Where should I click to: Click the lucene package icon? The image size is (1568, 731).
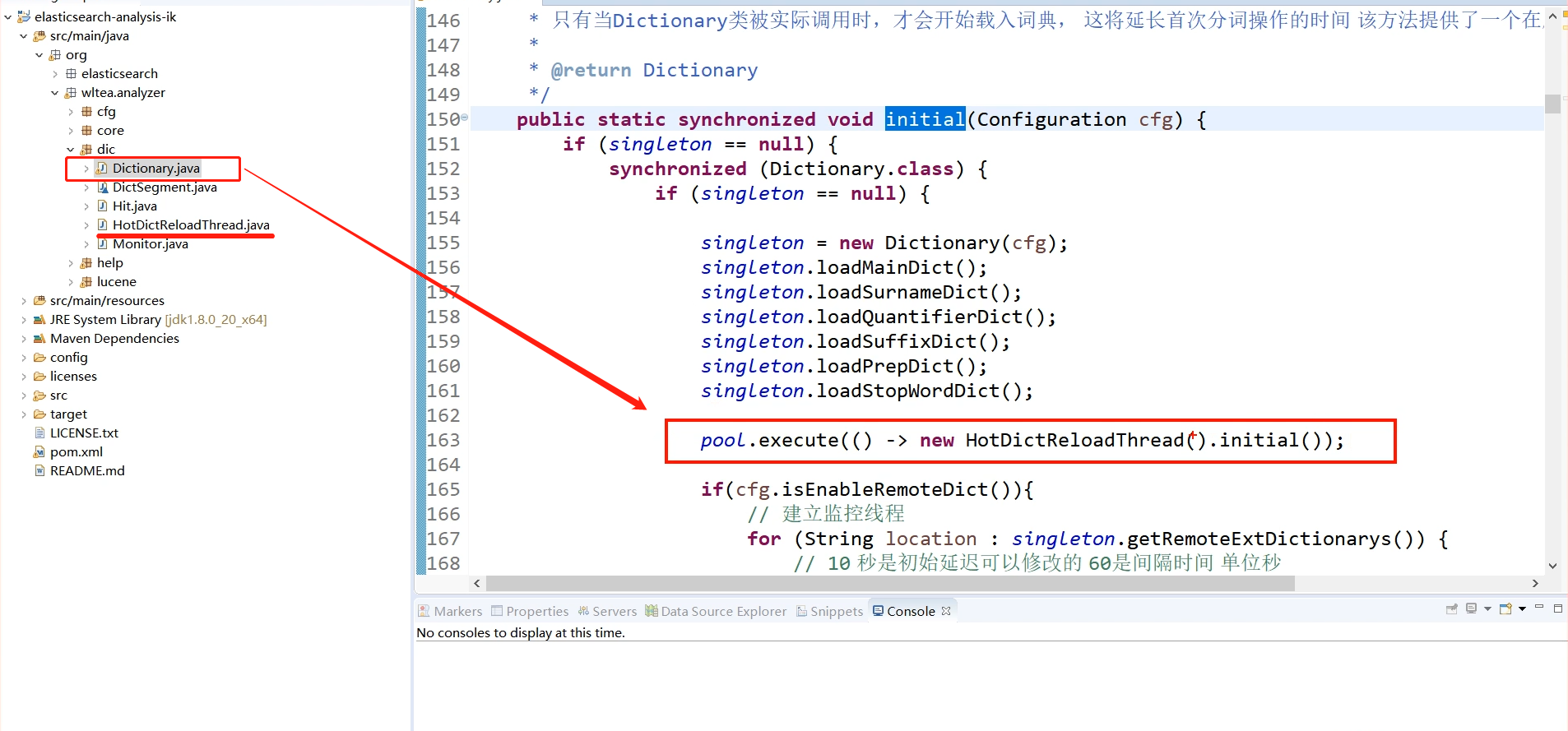tap(86, 281)
